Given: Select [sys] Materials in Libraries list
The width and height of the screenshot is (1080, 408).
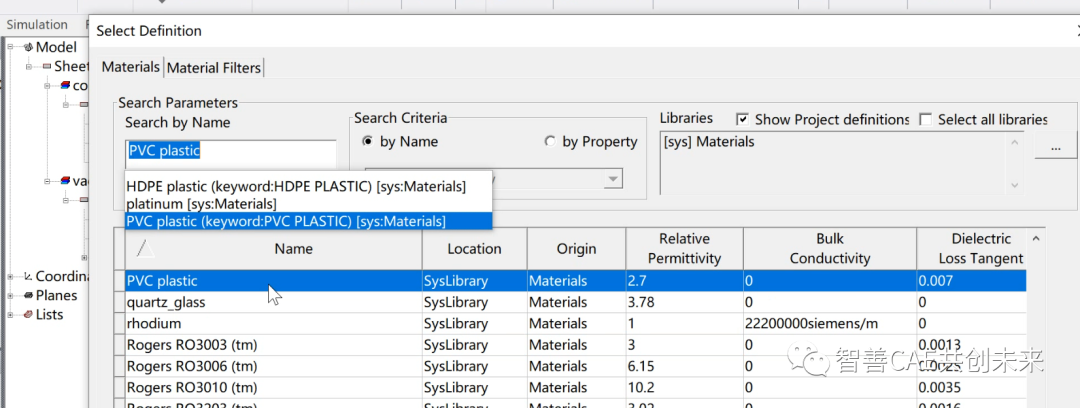Looking at the screenshot, I should click(709, 142).
